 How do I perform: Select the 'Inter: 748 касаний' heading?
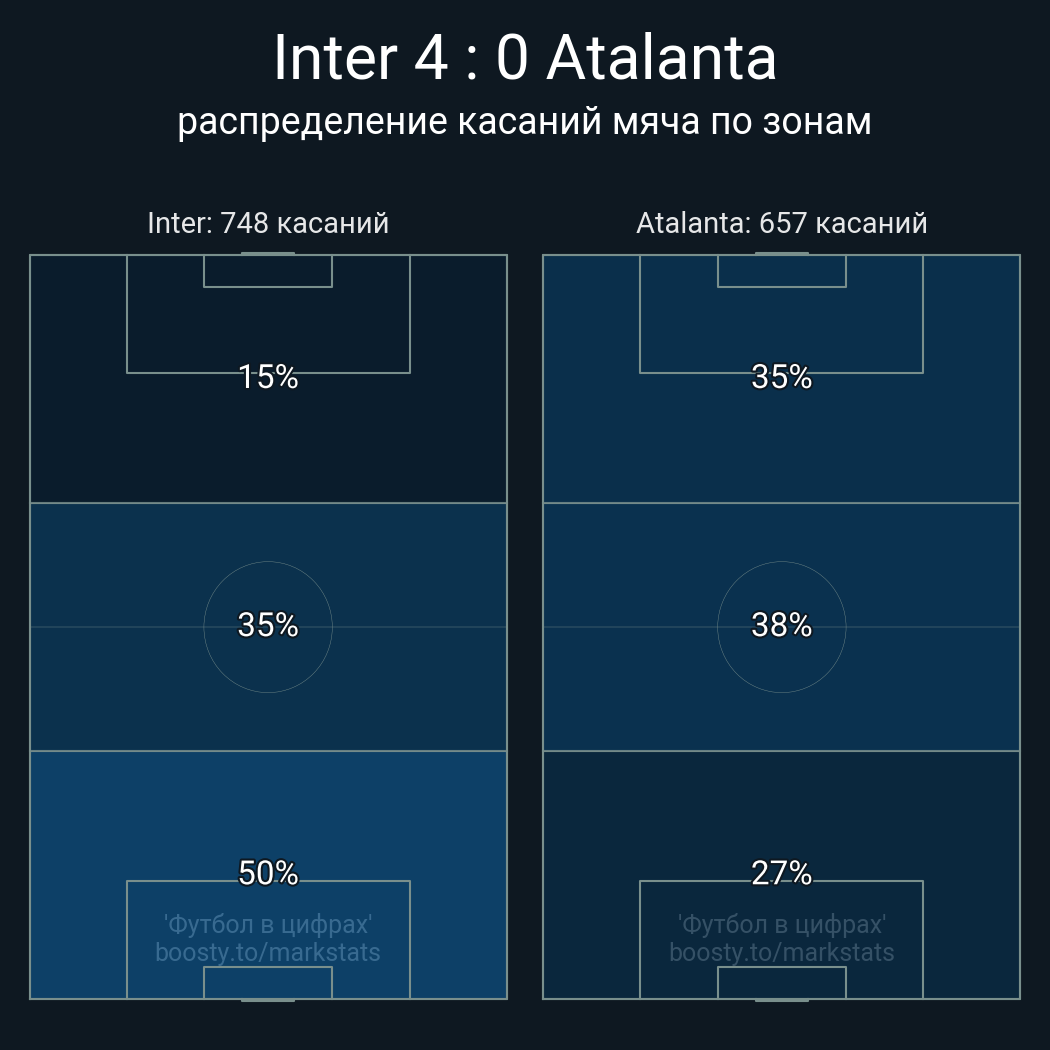click(x=268, y=223)
